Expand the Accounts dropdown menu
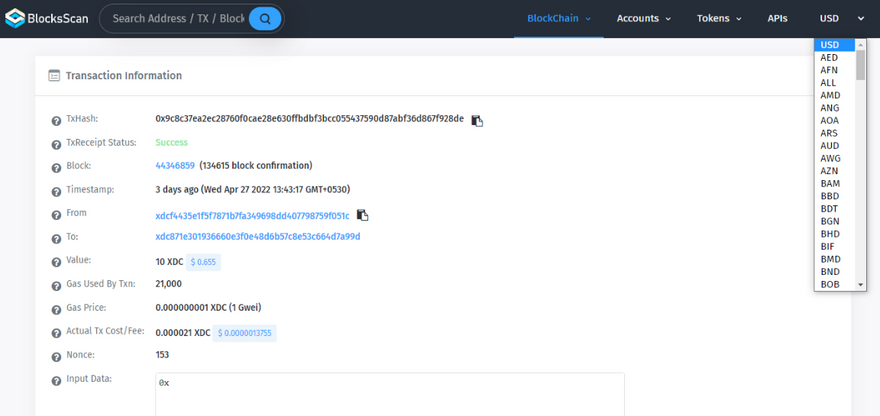Image resolution: width=880 pixels, height=416 pixels. (643, 19)
